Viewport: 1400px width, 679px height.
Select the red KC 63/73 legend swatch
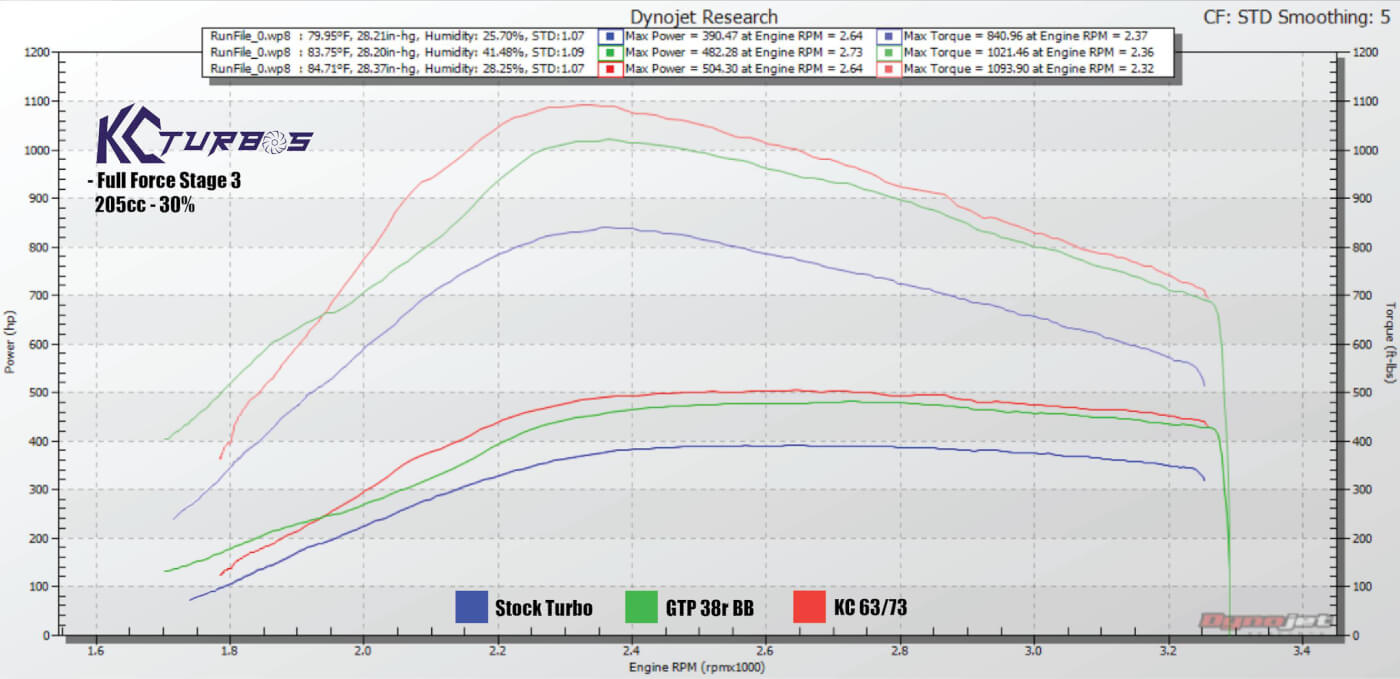(809, 606)
